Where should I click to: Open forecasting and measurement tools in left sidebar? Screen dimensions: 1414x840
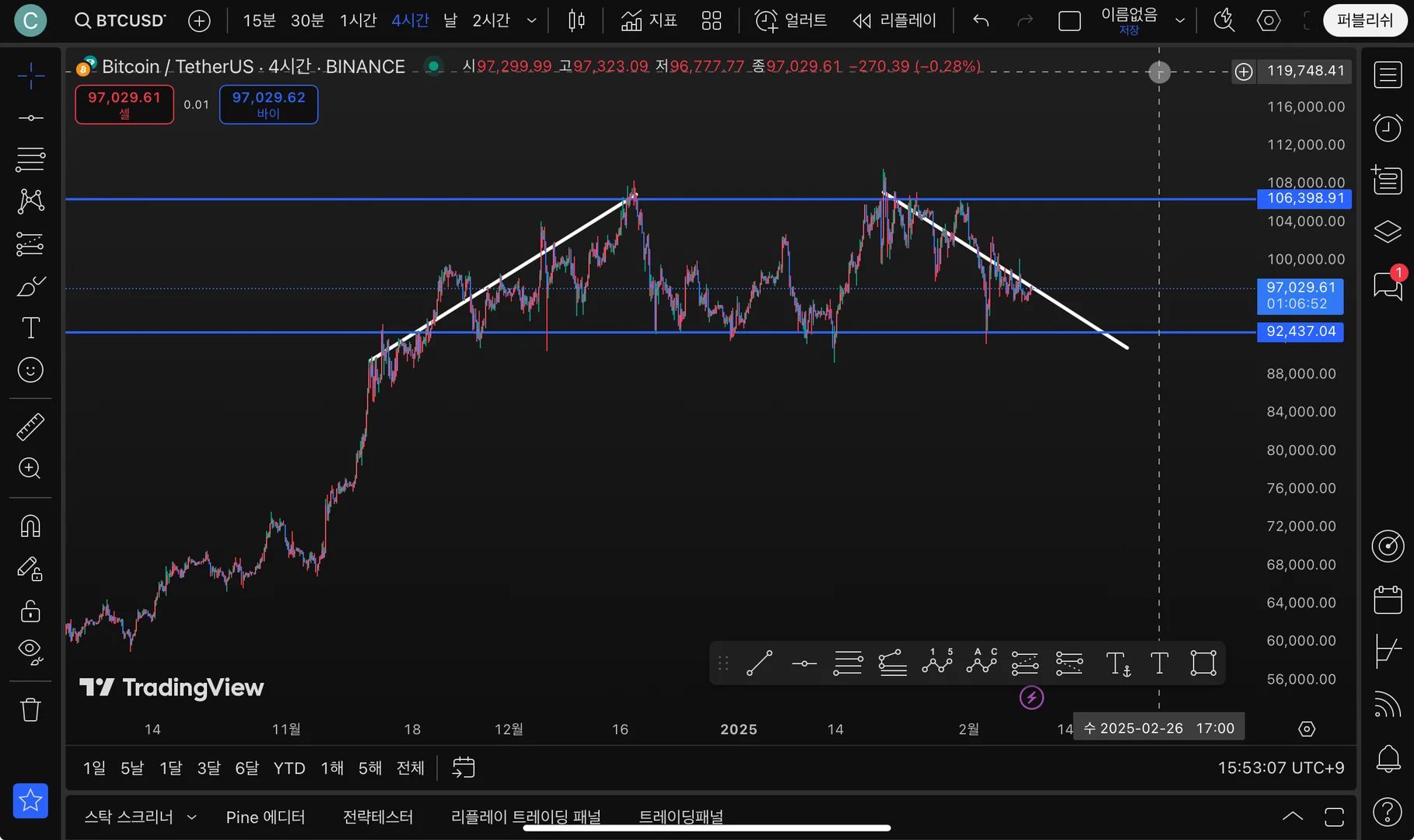click(x=30, y=244)
